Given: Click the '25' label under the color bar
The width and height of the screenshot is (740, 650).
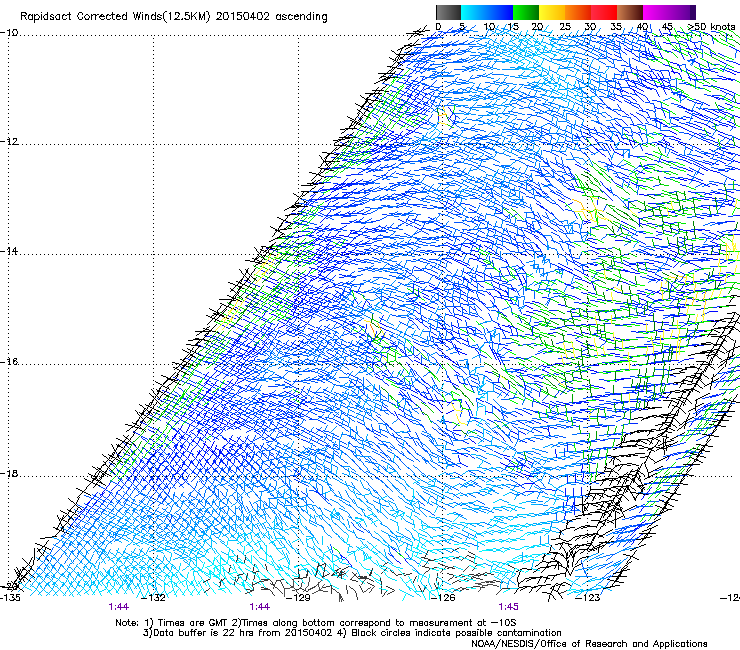Looking at the screenshot, I should point(564,27).
